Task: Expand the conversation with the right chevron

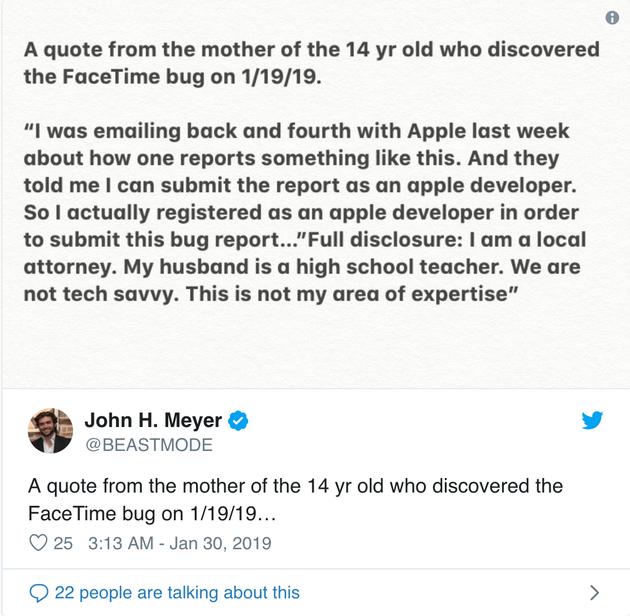Action: tap(594, 592)
